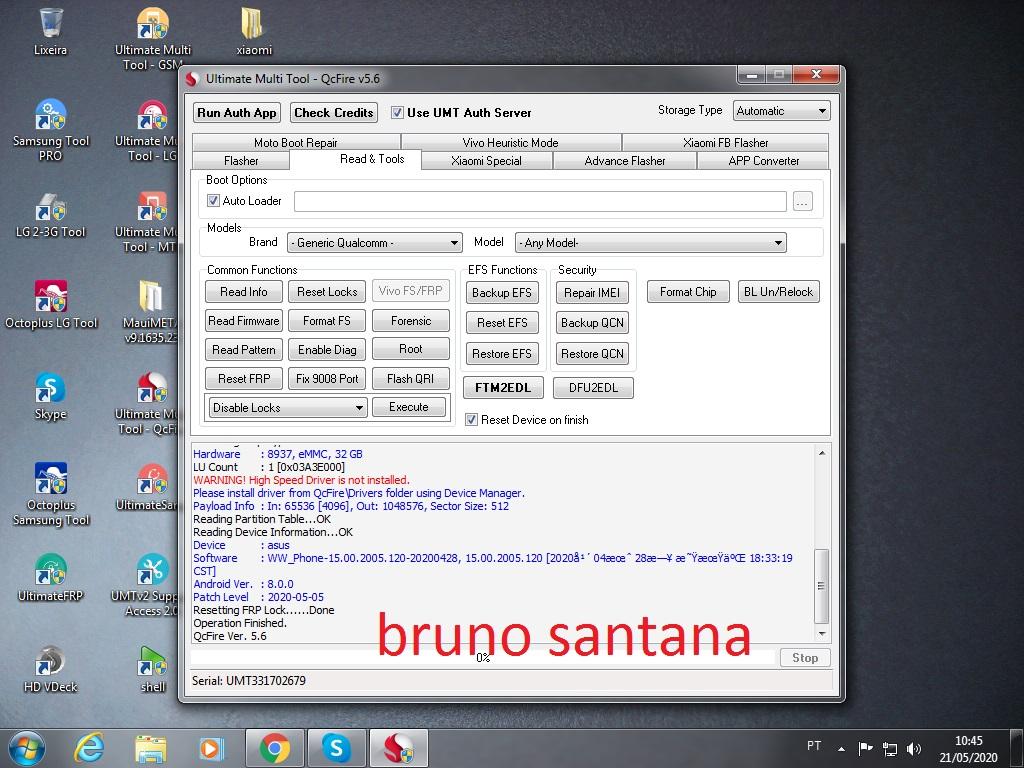The height and width of the screenshot is (768, 1024).
Task: Switch to Moto Boot Repair tab
Action: (x=296, y=142)
